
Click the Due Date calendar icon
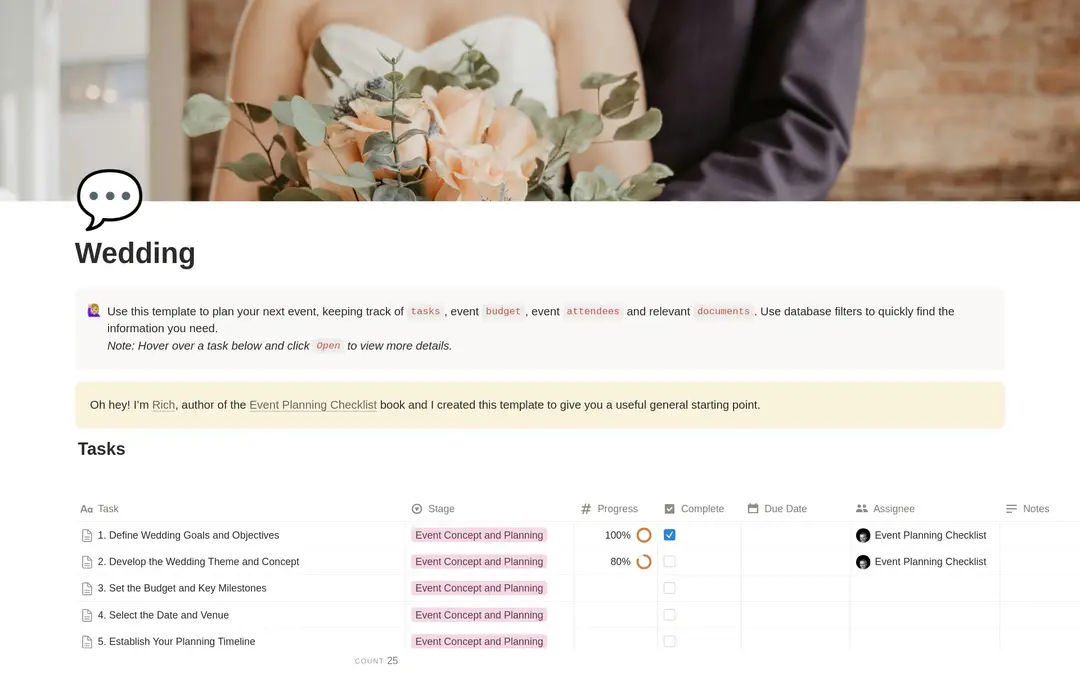(753, 509)
